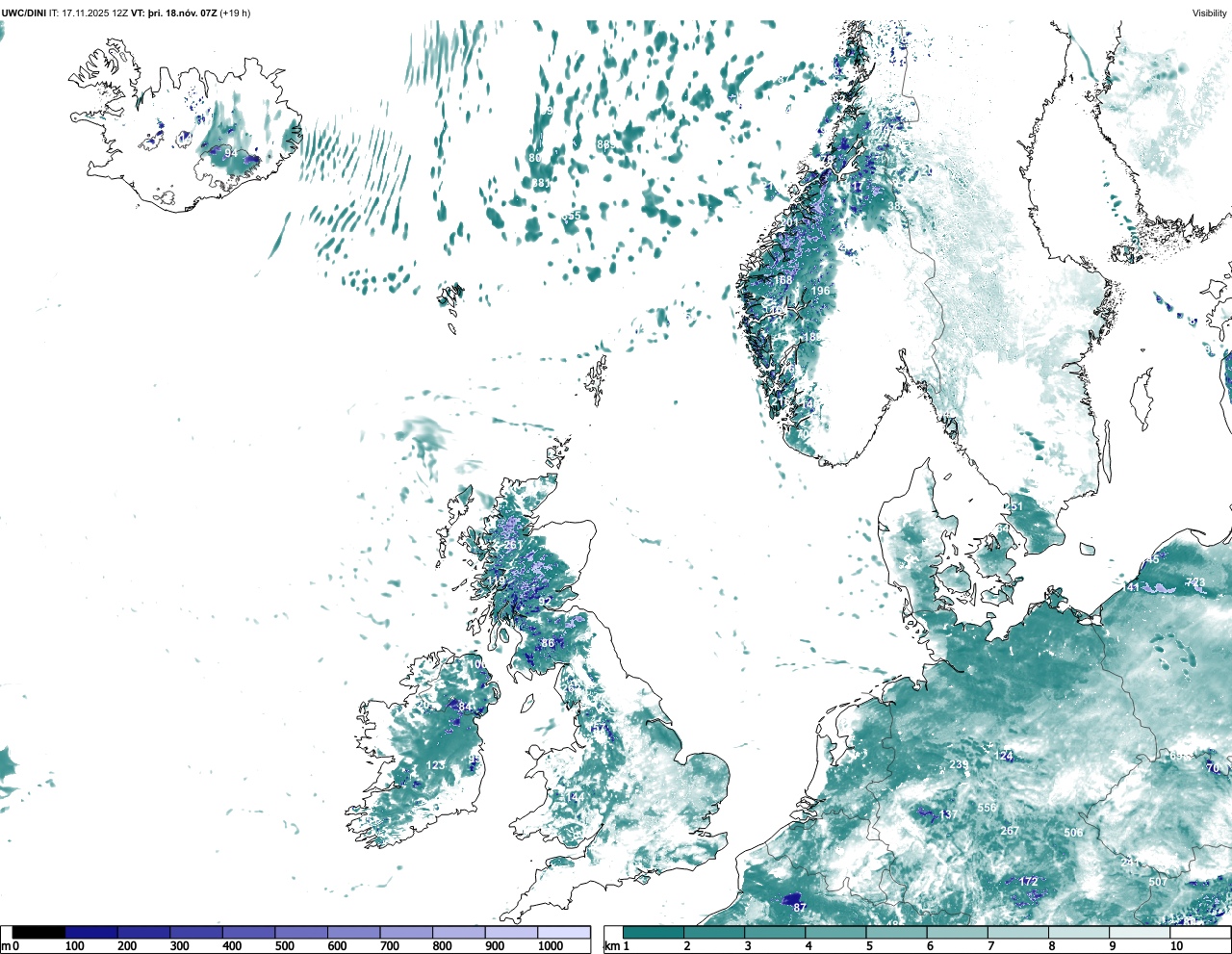This screenshot has width=1232, height=954.
Task: Click the 'km' unit label of legend
Action: (612, 947)
